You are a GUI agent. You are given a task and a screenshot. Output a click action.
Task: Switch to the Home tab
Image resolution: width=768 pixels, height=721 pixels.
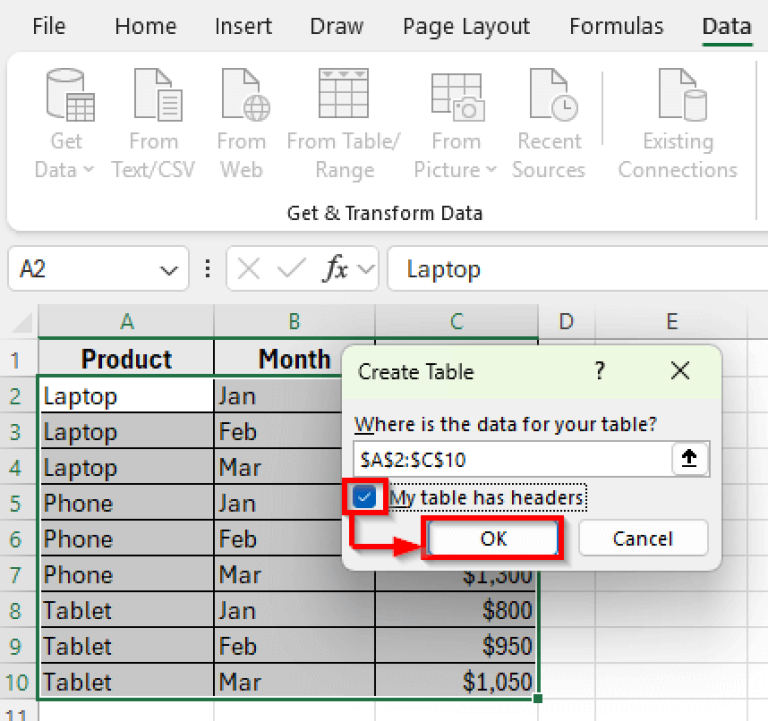tap(145, 26)
